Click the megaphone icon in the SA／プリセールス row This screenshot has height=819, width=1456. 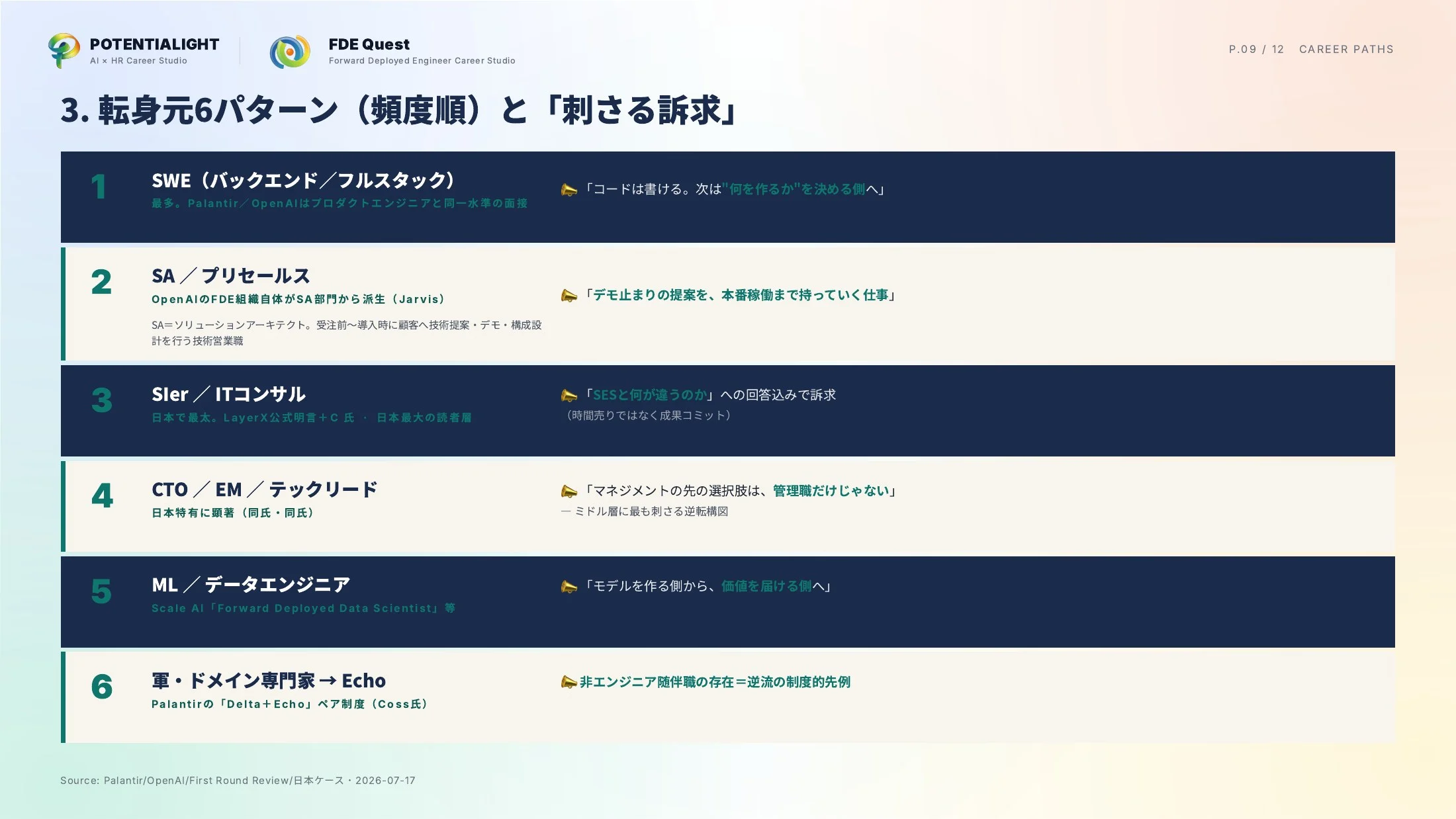(x=569, y=296)
